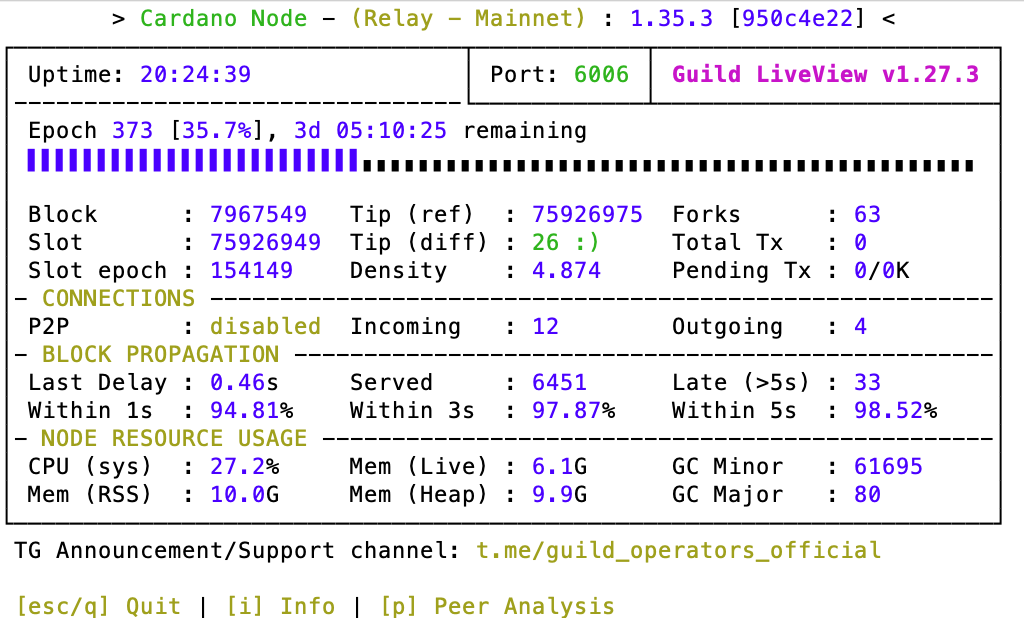Click the epoch number 373
The width and height of the screenshot is (1024, 618).
(x=133, y=130)
